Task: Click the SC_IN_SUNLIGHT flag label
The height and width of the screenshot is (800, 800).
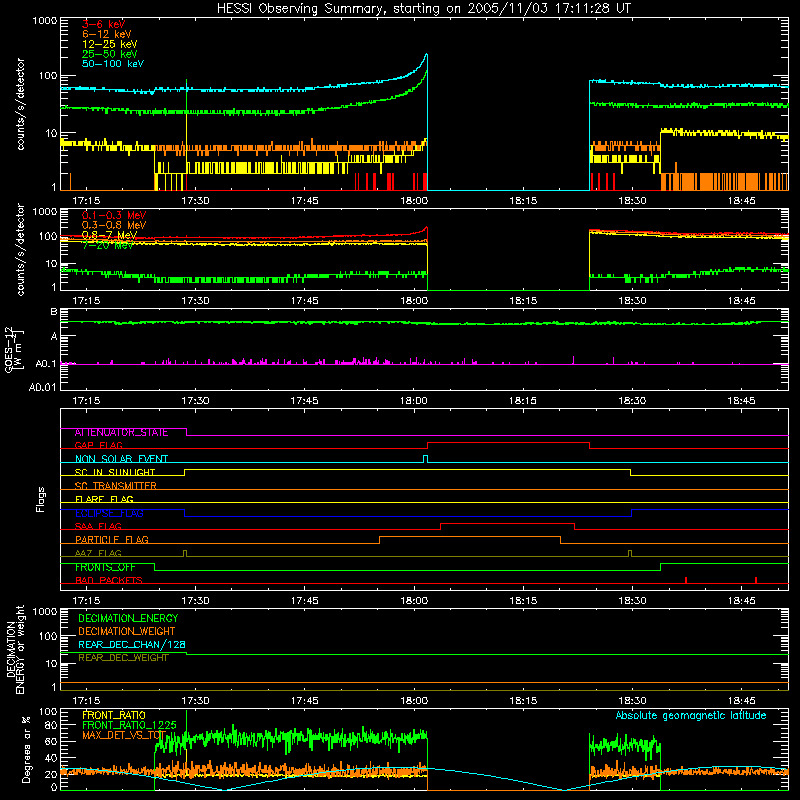Action: point(115,472)
